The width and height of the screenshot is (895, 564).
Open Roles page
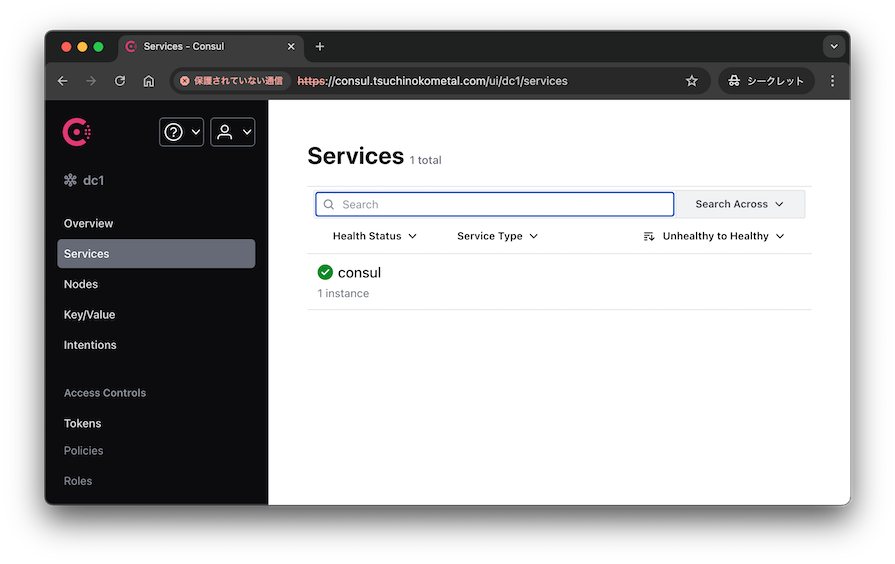click(x=78, y=481)
